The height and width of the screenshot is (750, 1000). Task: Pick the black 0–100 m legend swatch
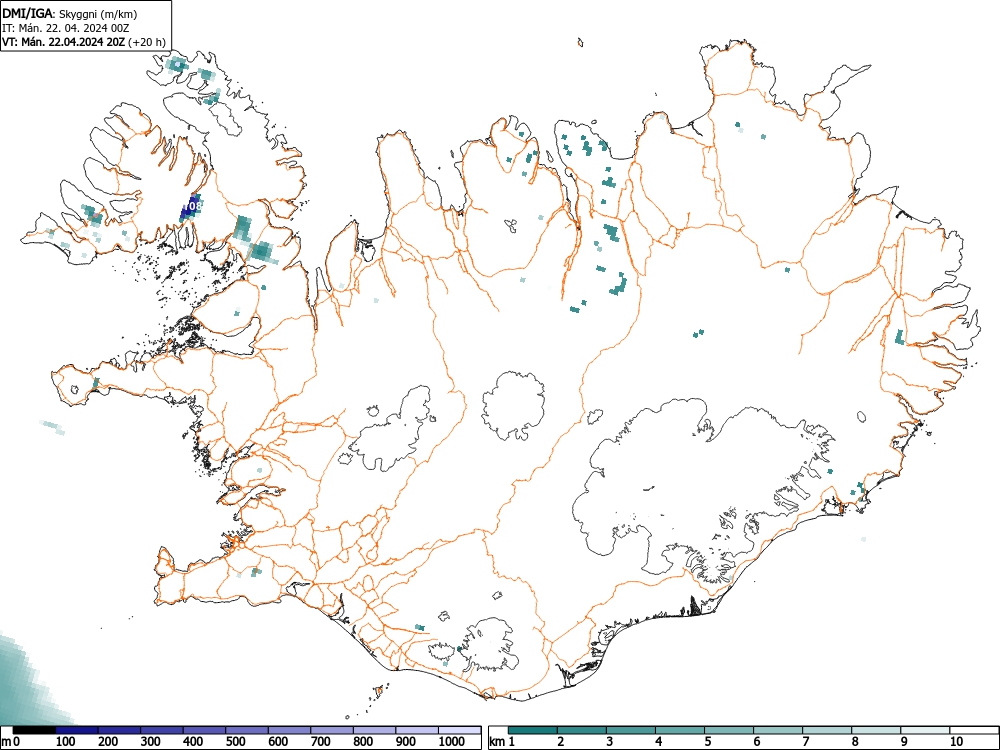34,730
